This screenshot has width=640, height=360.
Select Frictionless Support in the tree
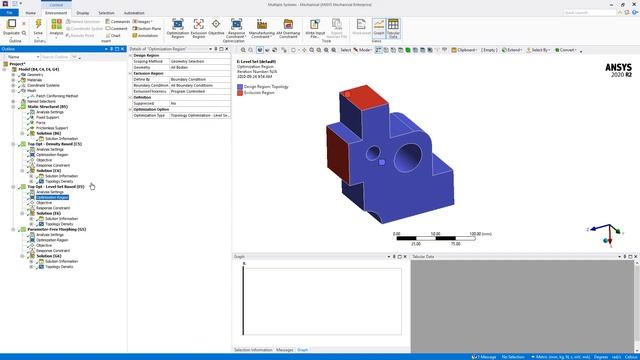52,128
